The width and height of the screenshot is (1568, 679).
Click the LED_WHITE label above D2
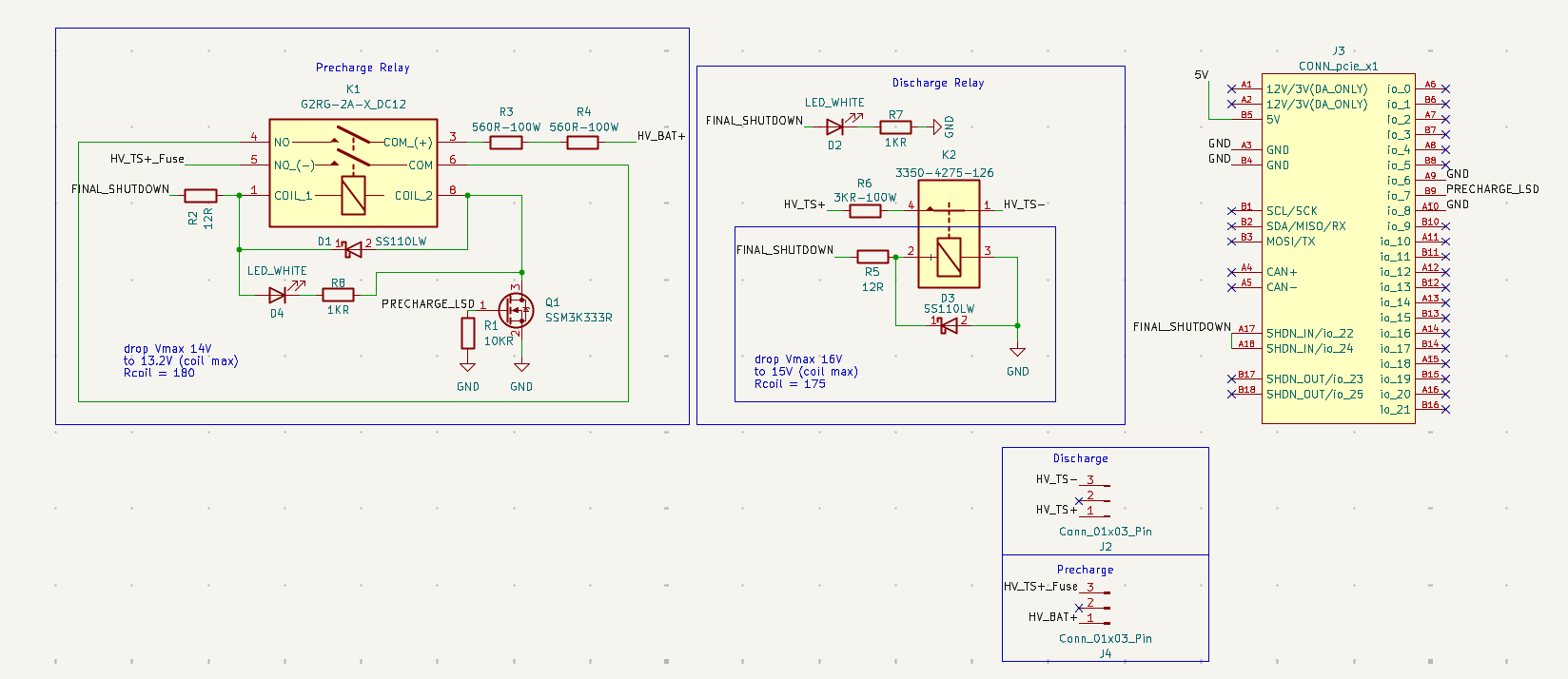click(x=834, y=103)
